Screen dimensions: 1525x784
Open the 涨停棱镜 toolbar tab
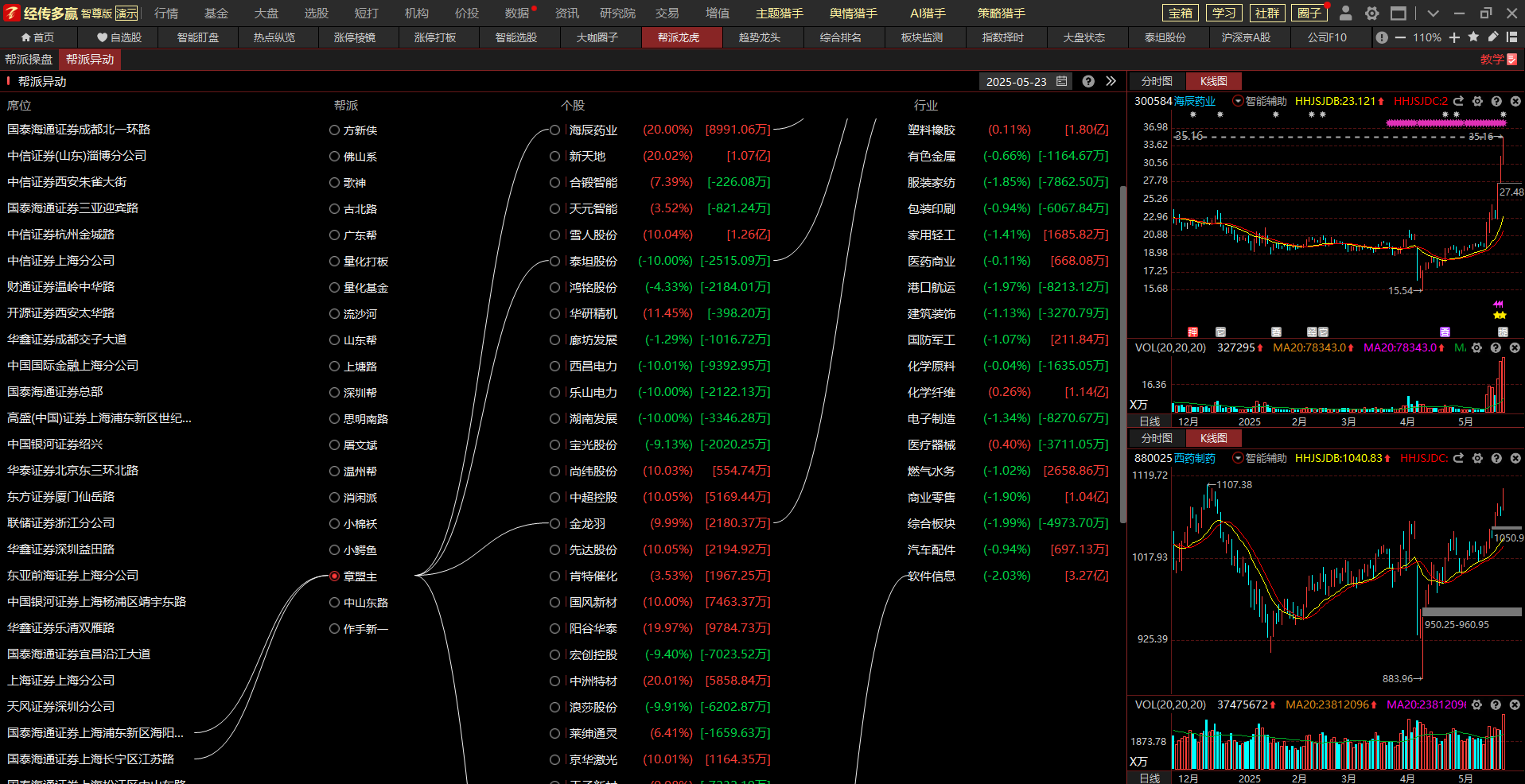pyautogui.click(x=355, y=37)
